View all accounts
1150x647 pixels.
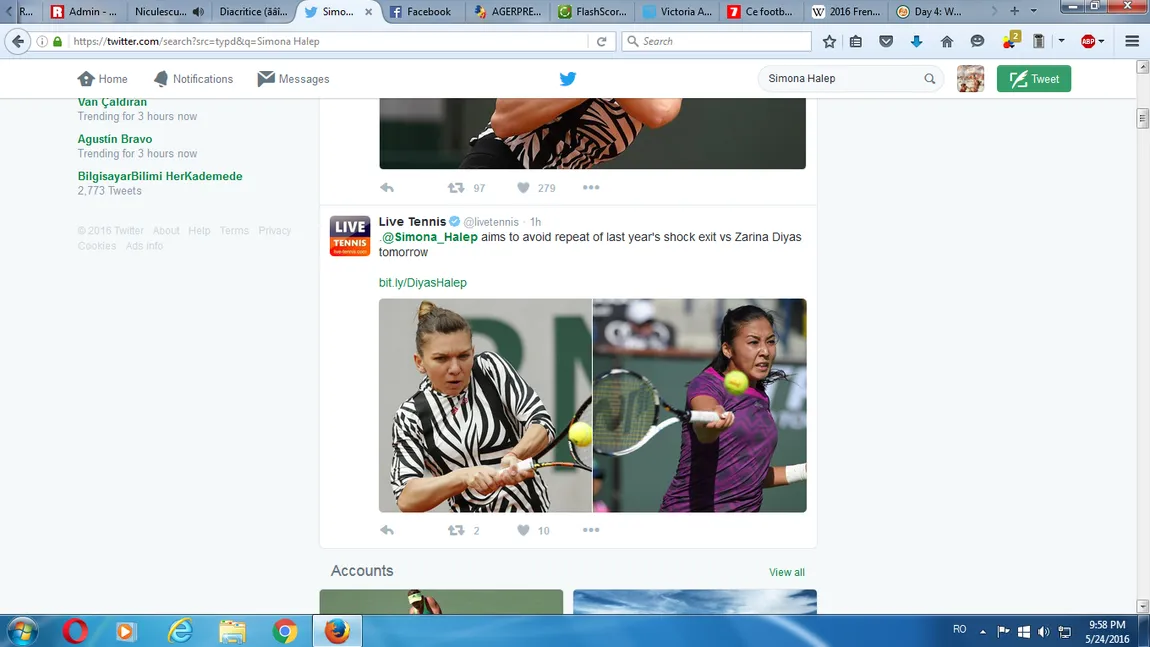click(786, 572)
